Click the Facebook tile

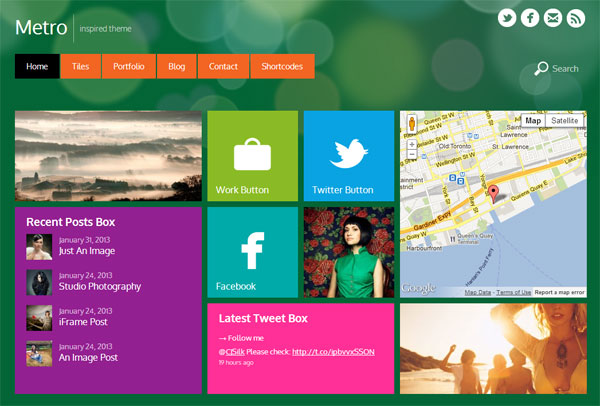[x=252, y=251]
